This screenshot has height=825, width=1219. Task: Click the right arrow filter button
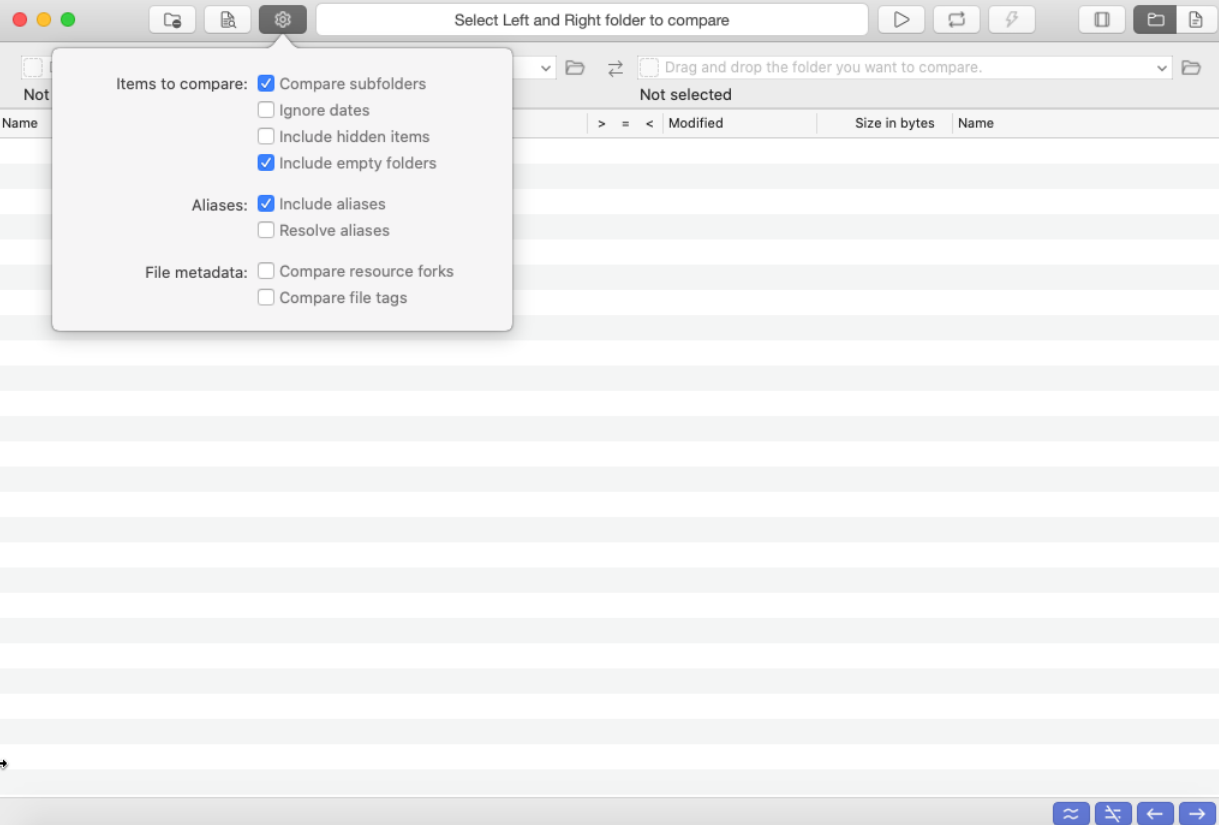pos(1196,813)
